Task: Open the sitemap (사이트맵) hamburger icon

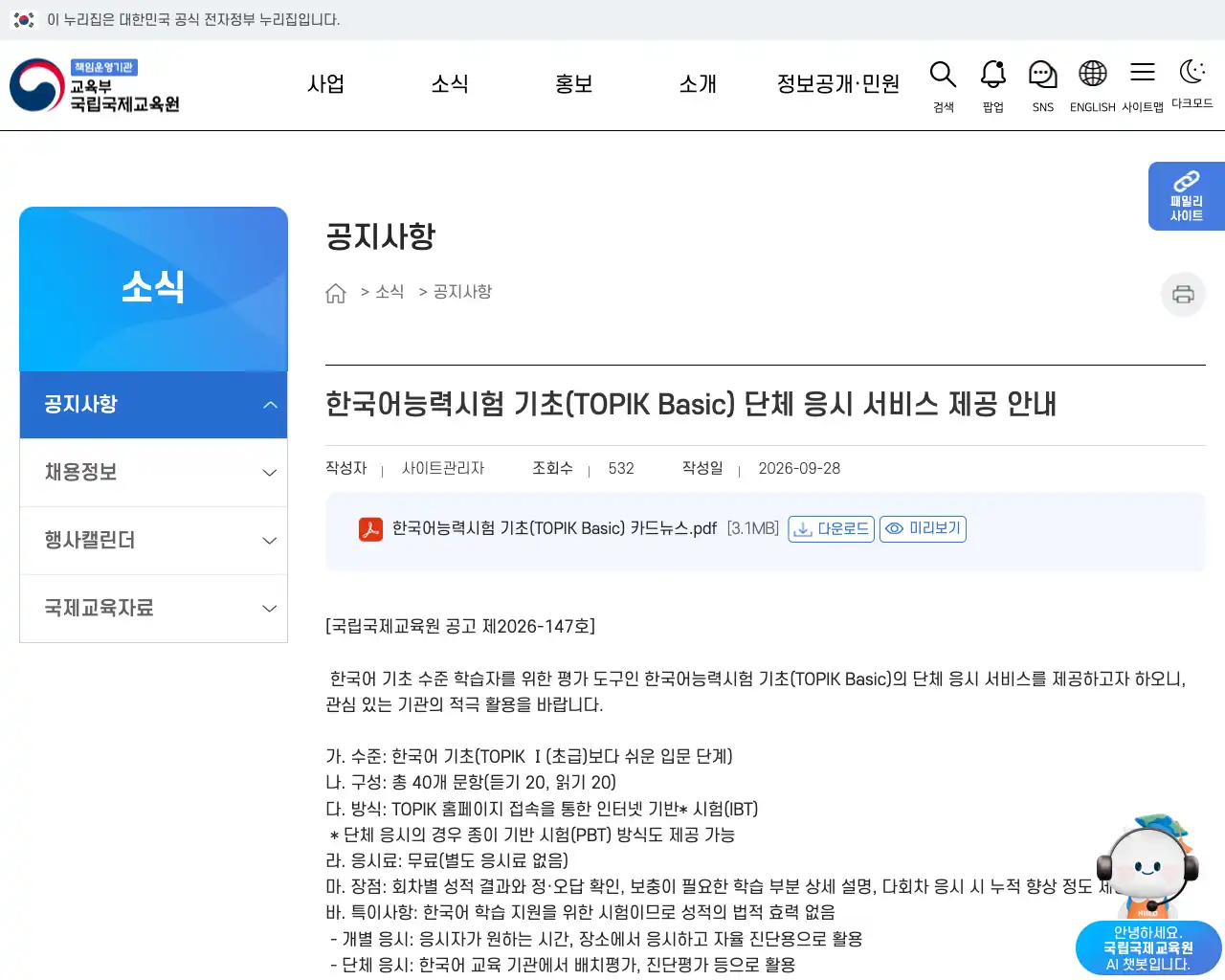Action: 1143,73
